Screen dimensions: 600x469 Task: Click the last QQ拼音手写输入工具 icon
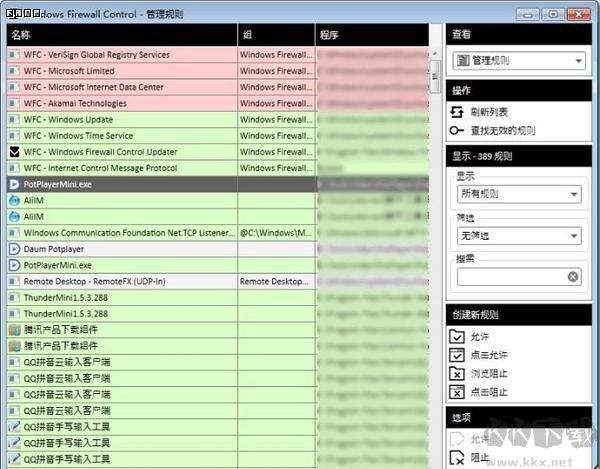[14, 459]
